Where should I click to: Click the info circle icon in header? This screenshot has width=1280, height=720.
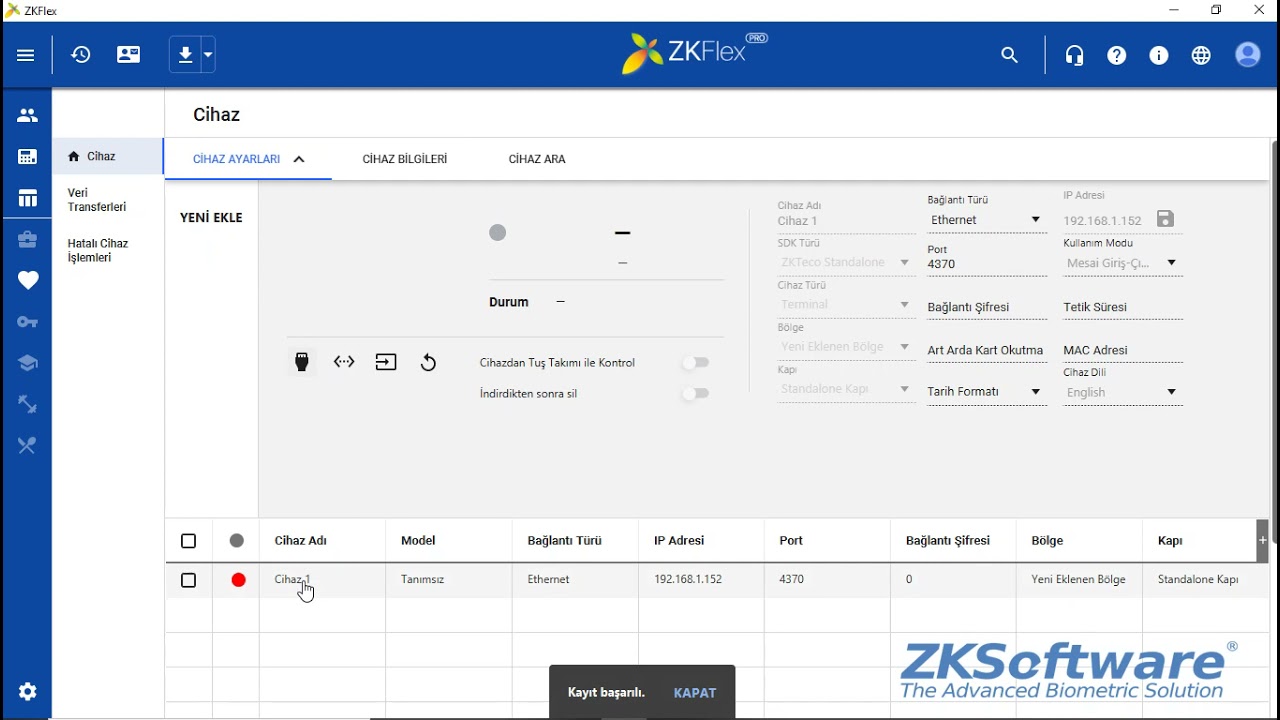(1159, 56)
